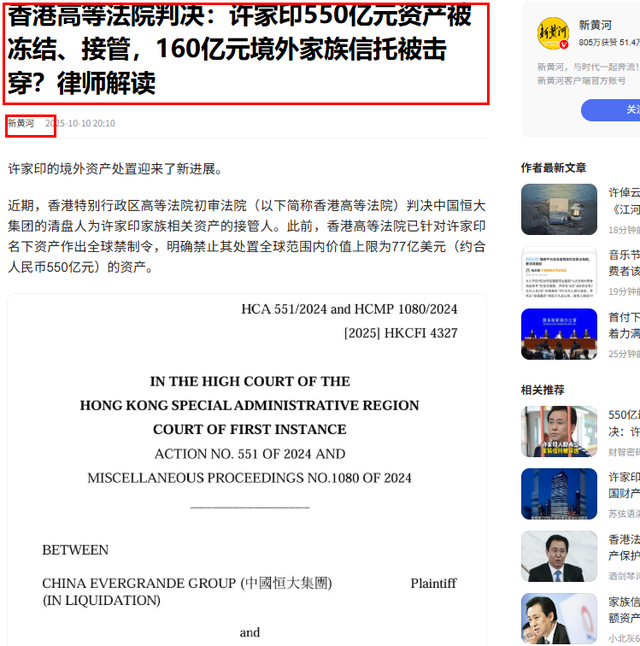The width and height of the screenshot is (640, 646).
Task: Click the red verified badge on the avatar
Action: click(x=564, y=44)
